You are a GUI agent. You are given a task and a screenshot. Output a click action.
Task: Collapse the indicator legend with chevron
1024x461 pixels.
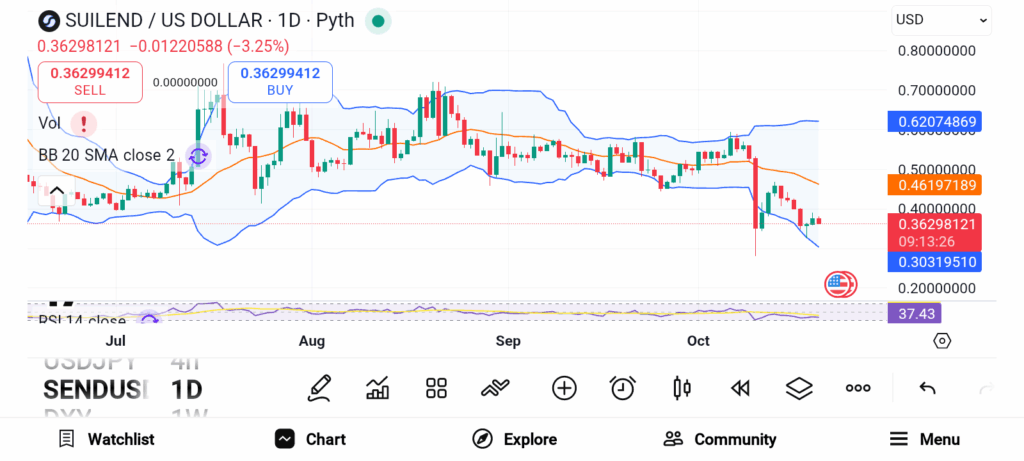tap(56, 192)
